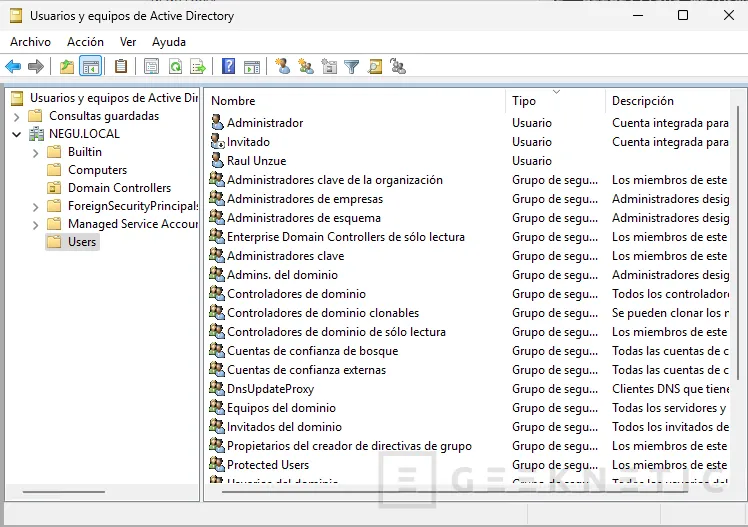The image size is (748, 527).
Task: Click the NEGU.LOCAL domain icon
Action: 36,134
